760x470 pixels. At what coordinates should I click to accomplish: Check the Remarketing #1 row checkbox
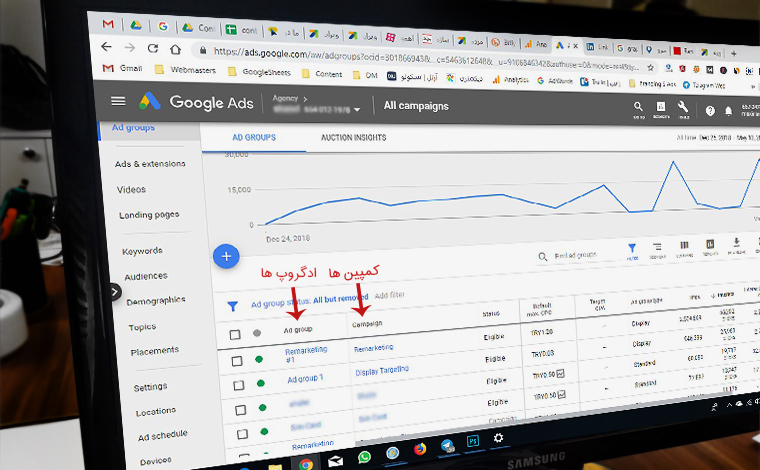pyautogui.click(x=237, y=361)
